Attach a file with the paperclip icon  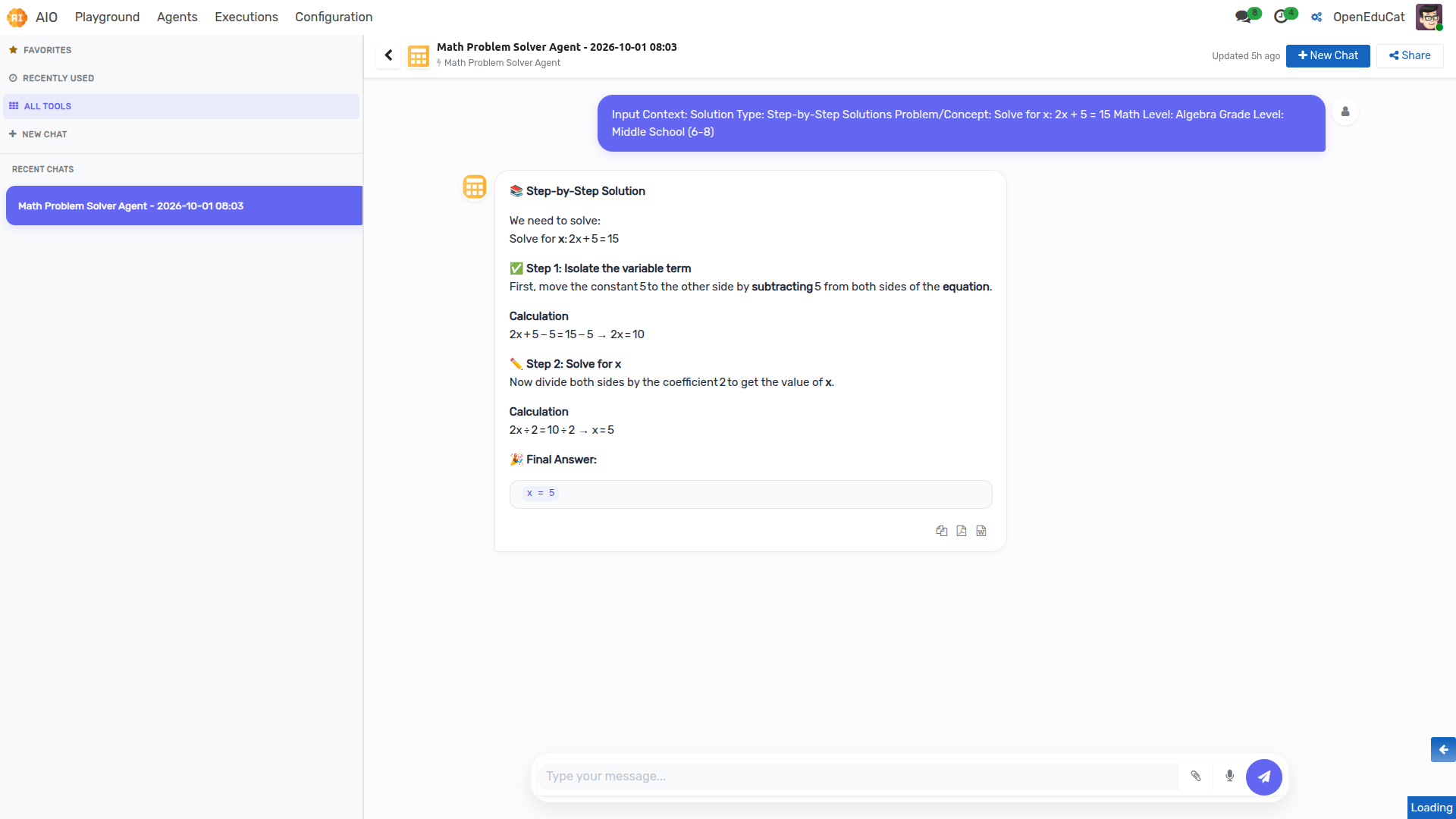[x=1196, y=776]
